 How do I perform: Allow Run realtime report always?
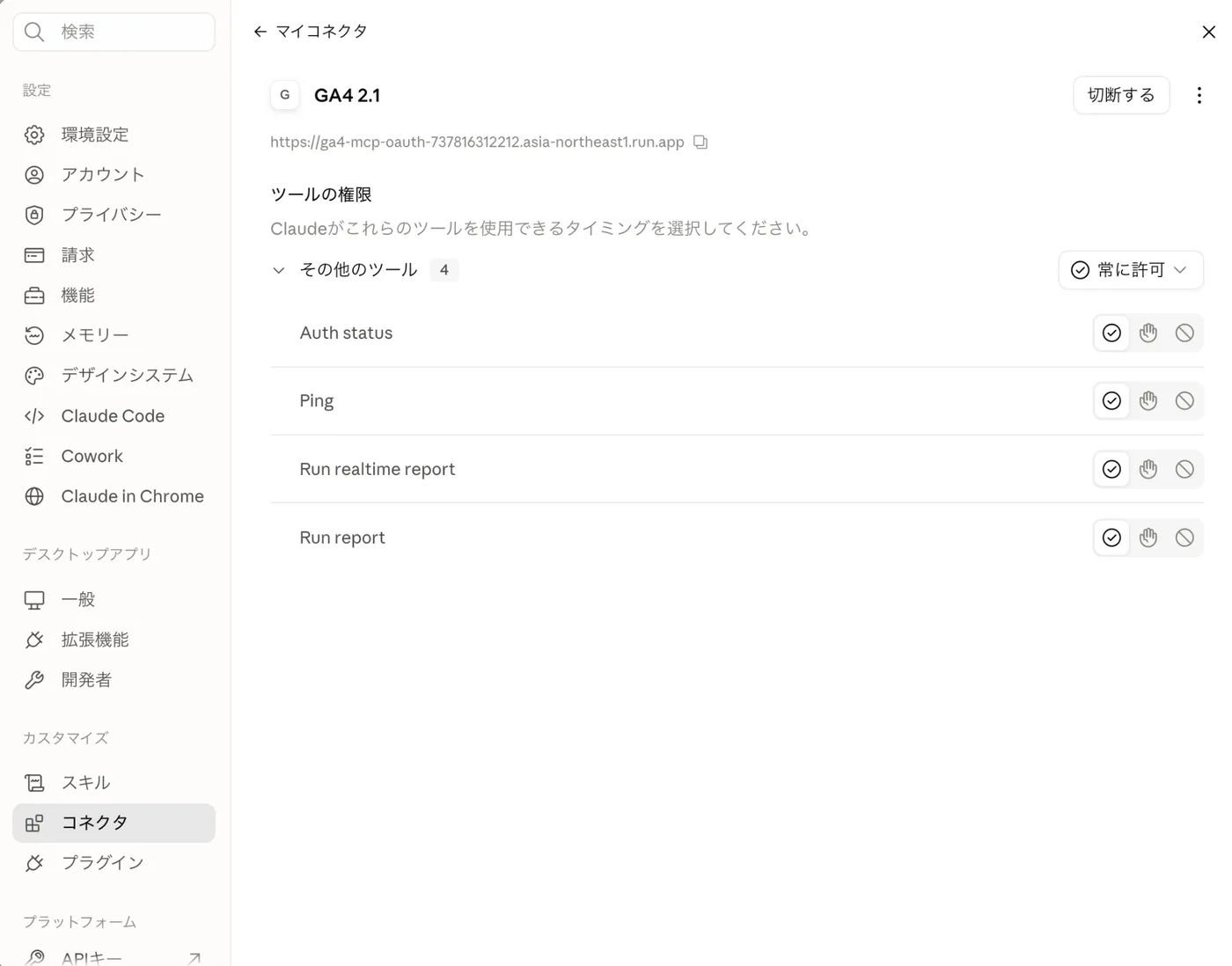pyautogui.click(x=1111, y=469)
